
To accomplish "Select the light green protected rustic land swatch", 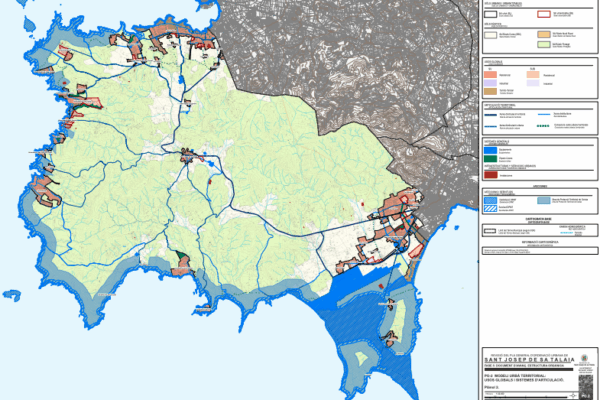I will [544, 44].
